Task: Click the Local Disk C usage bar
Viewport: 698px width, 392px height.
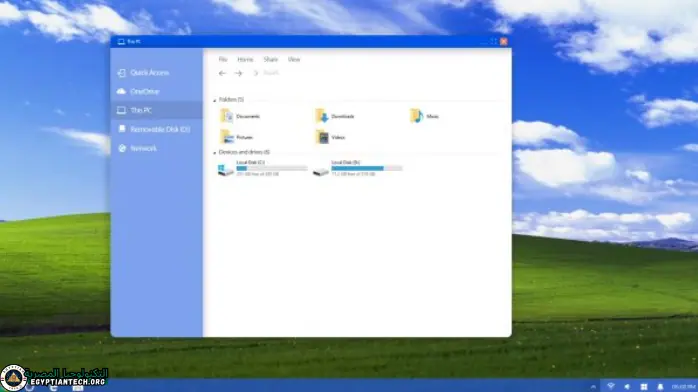Action: 272,168
